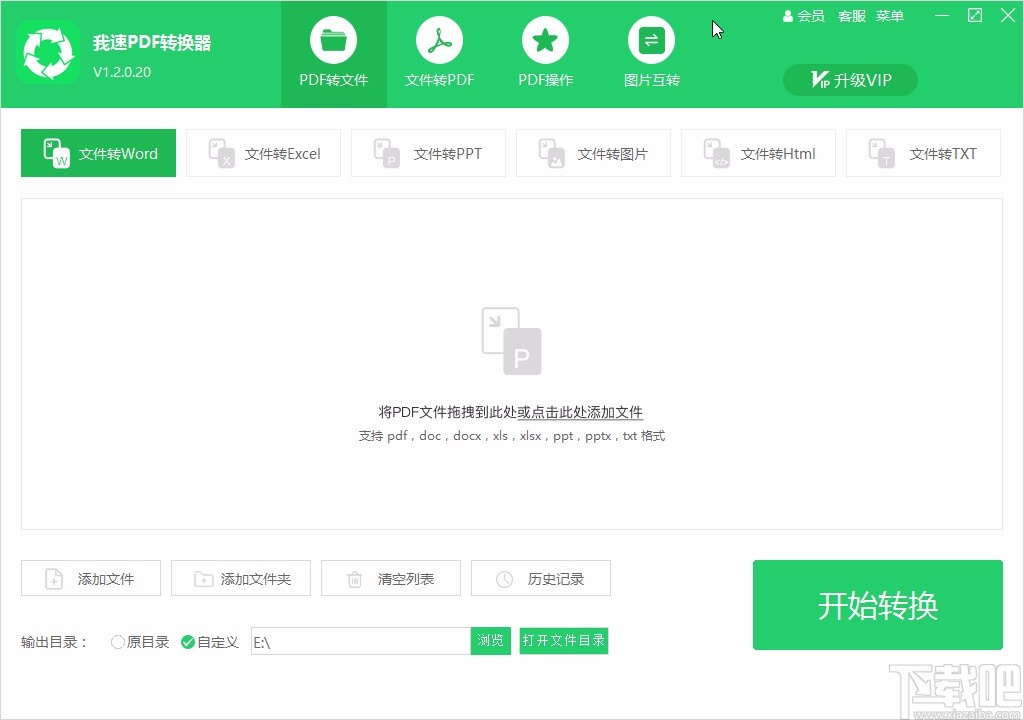Switch to the 文件转PPT tab
Viewport: 1024px width, 720px height.
pyautogui.click(x=428, y=153)
